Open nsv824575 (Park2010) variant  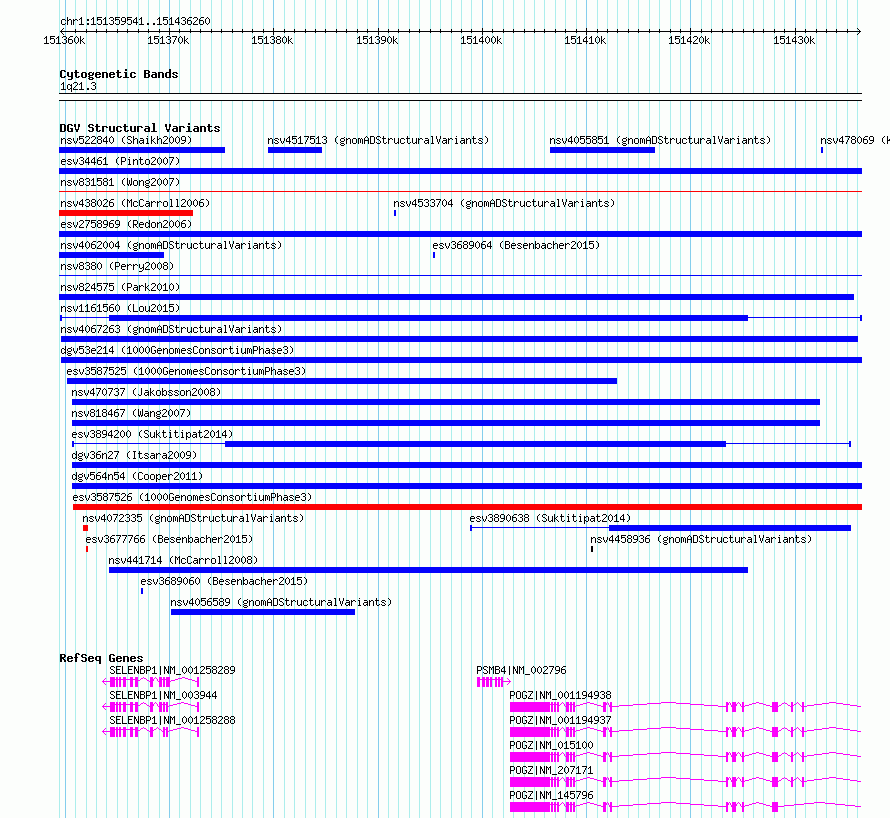coord(120,287)
